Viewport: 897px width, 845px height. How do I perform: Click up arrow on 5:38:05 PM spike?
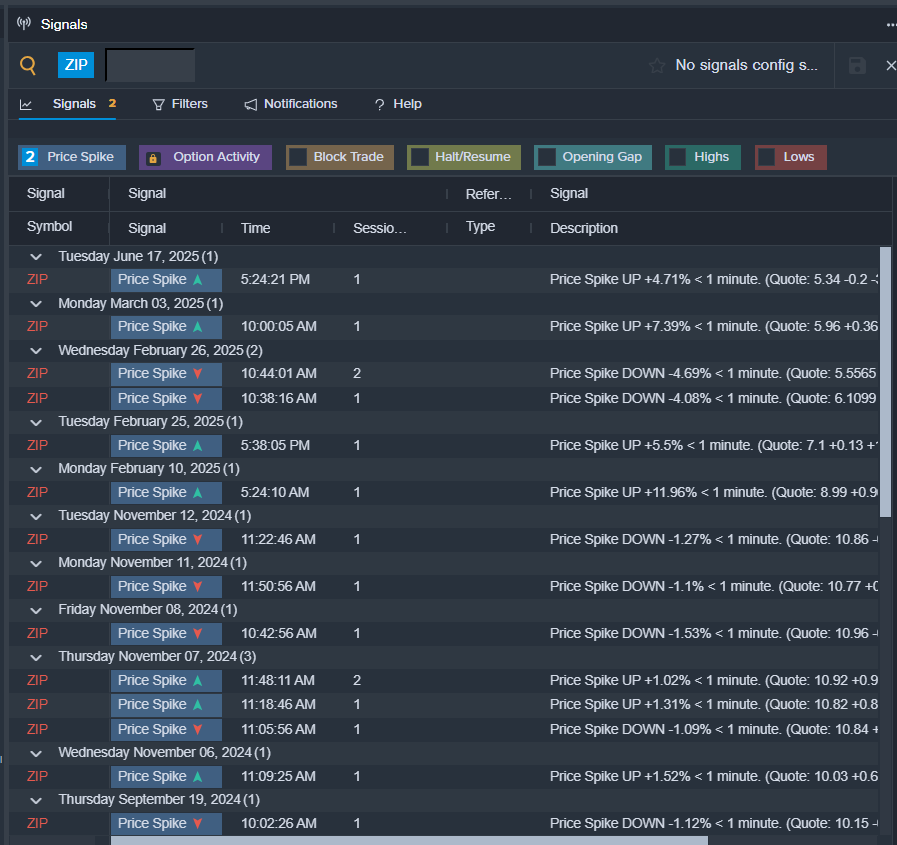point(198,445)
